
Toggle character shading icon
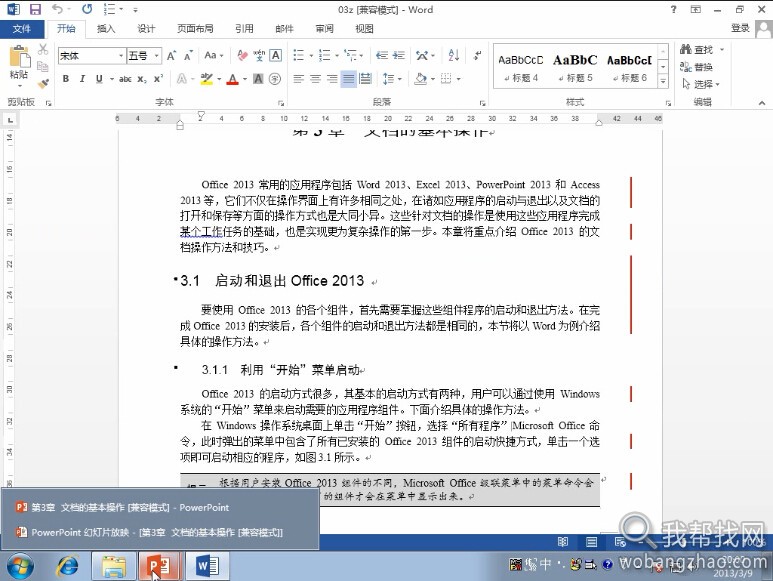258,79
